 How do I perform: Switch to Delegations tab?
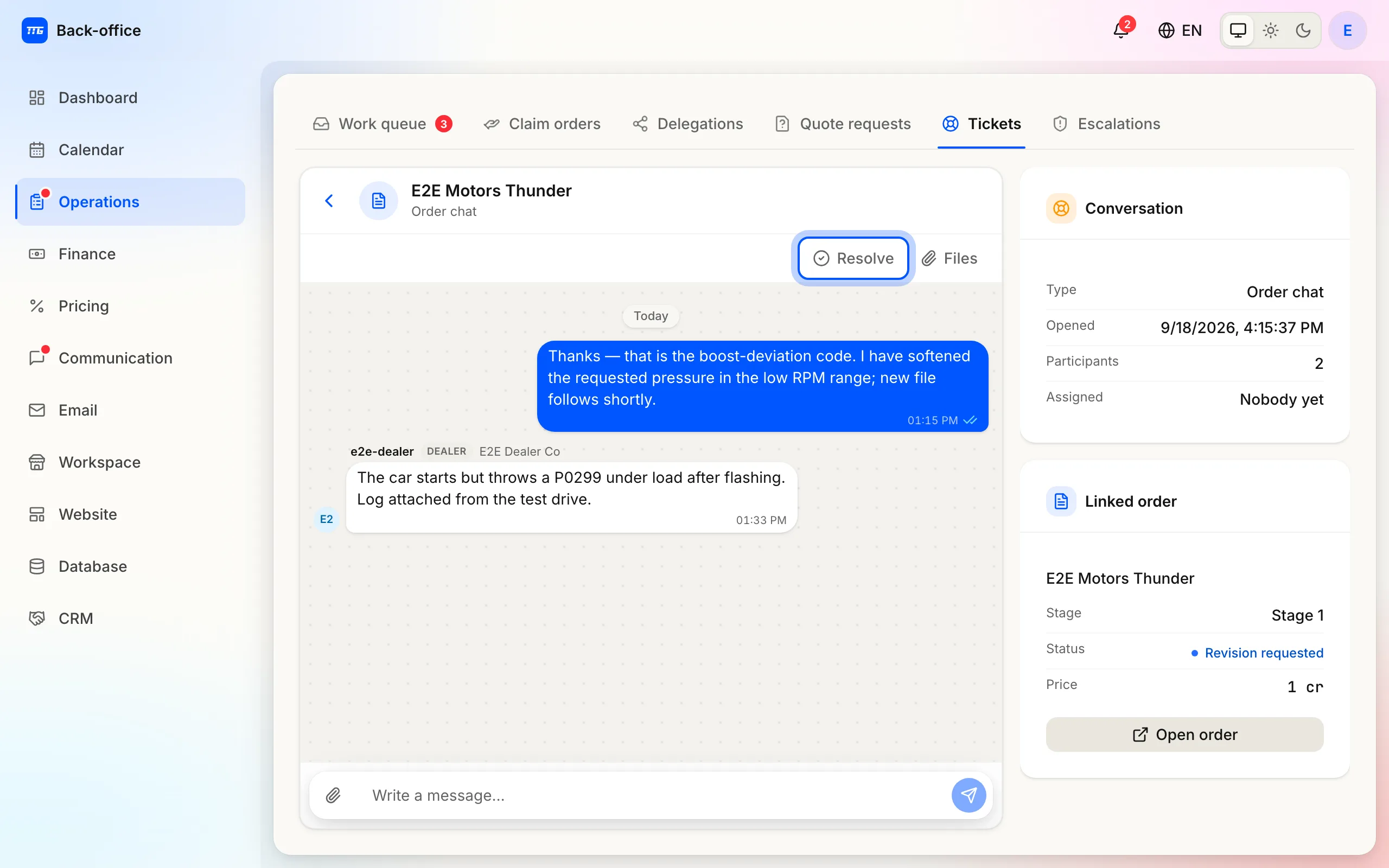click(687, 124)
